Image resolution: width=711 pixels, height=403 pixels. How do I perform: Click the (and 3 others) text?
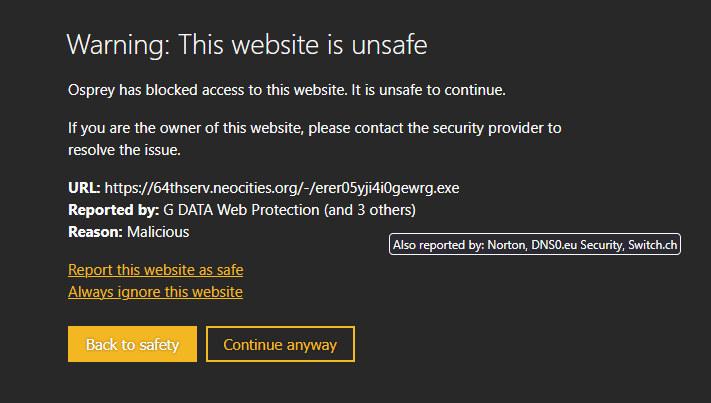[x=370, y=210]
